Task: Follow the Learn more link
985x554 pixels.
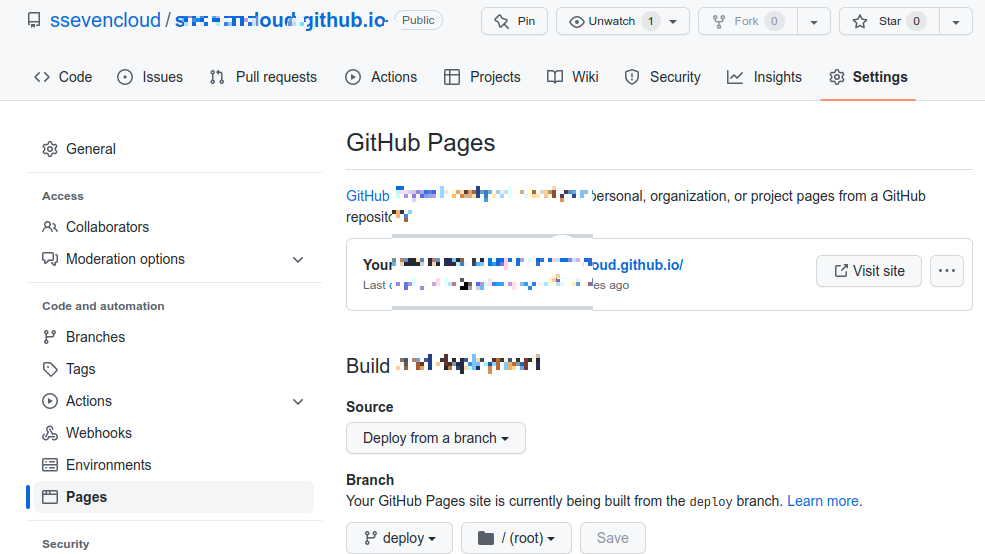Action: pos(822,501)
